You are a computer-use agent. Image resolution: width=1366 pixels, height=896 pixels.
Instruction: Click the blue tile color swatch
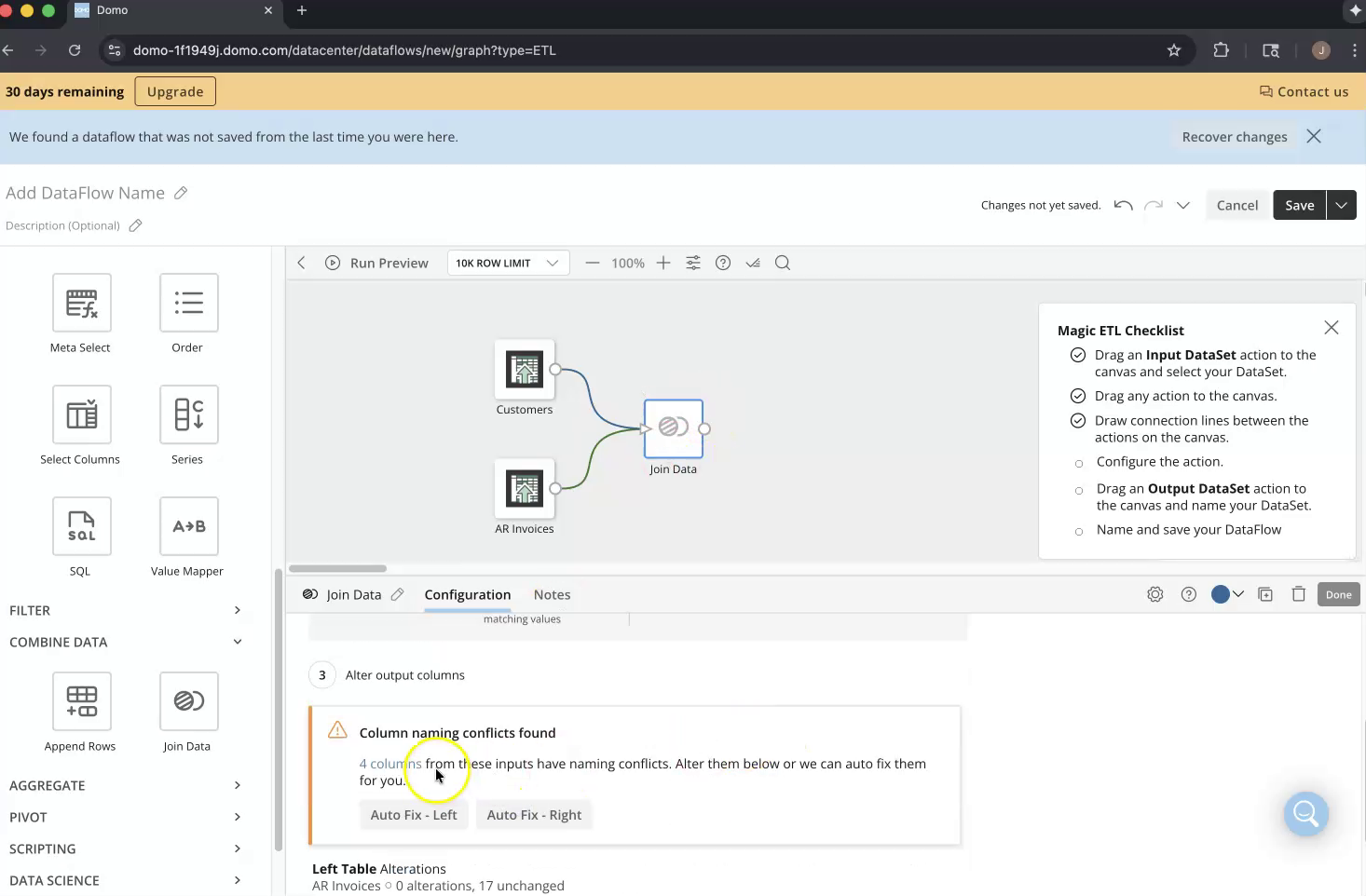click(1221, 594)
